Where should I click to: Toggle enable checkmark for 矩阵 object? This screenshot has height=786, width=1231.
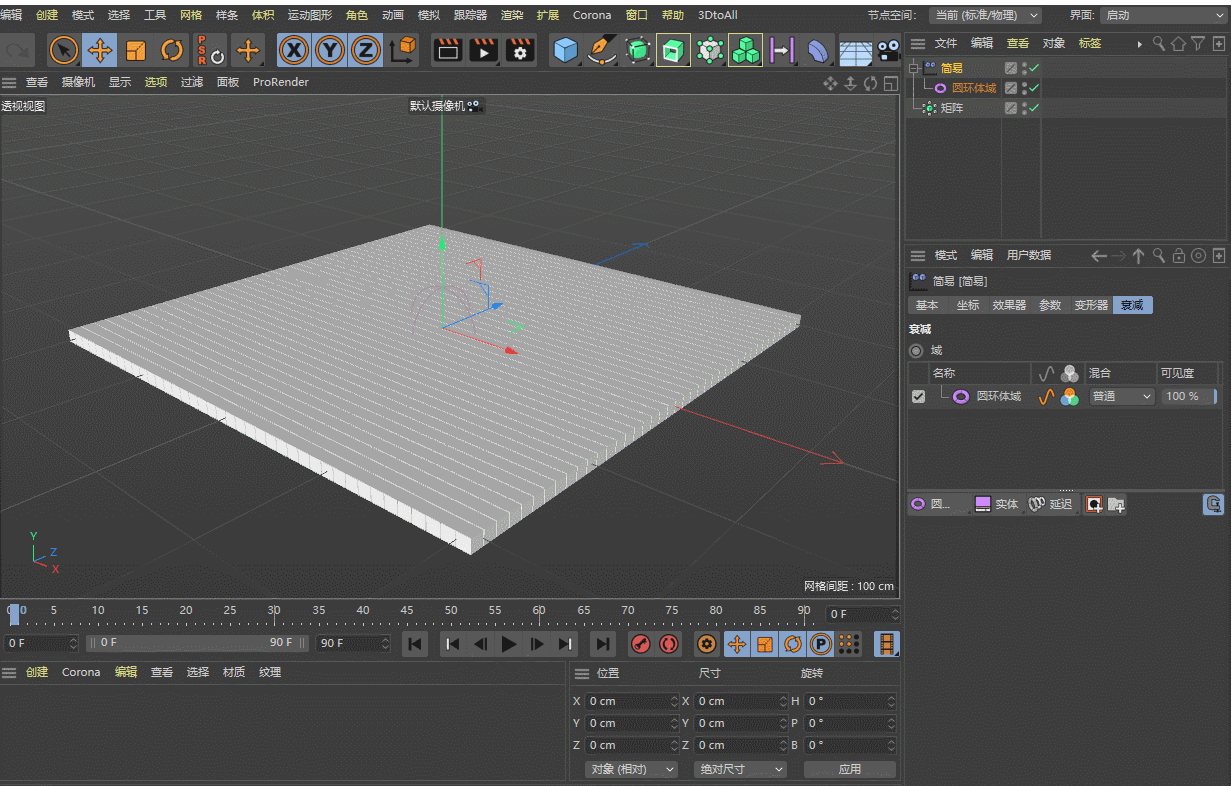pyautogui.click(x=1035, y=108)
